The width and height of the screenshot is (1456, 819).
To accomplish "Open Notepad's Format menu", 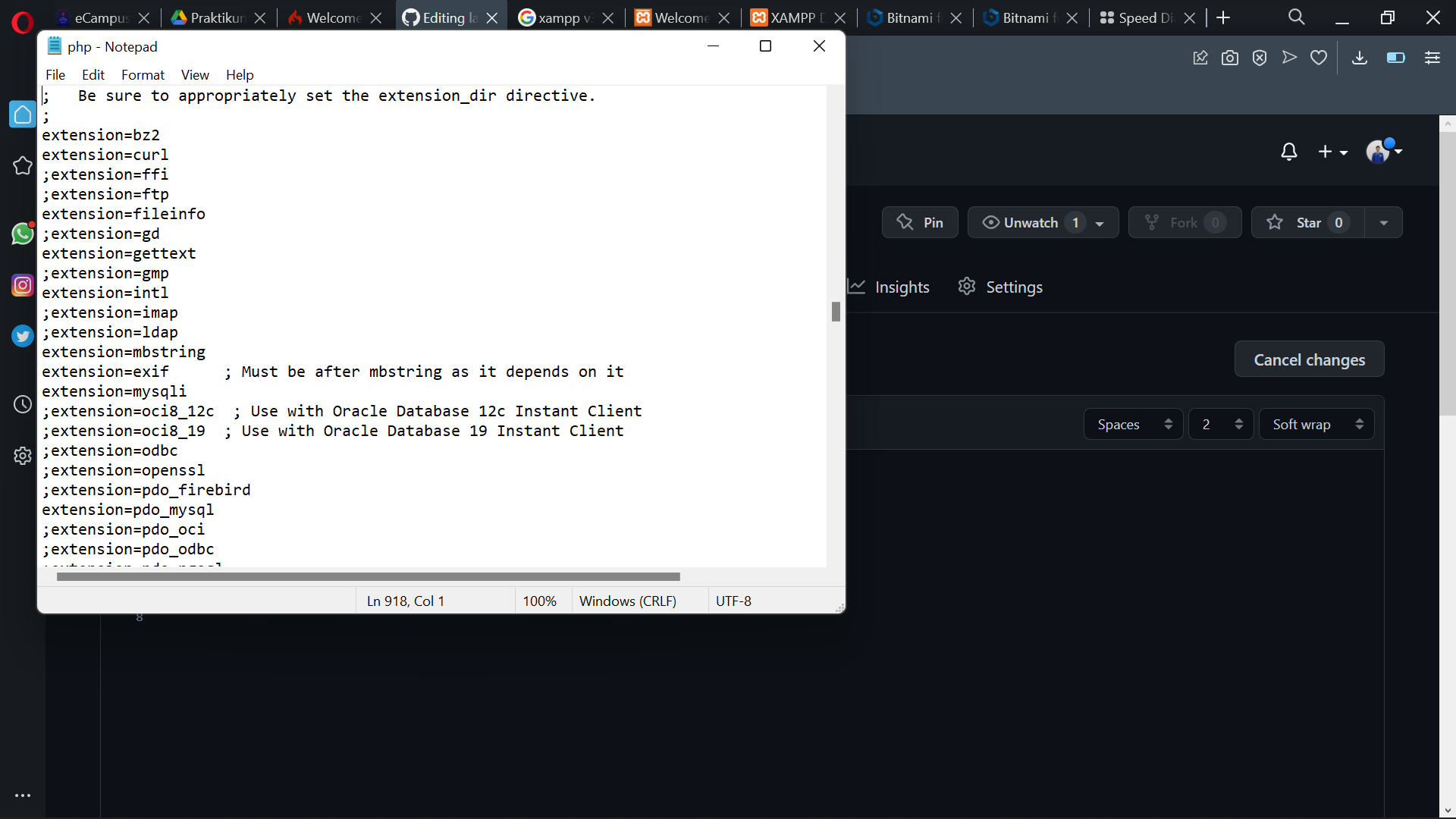I will point(143,74).
